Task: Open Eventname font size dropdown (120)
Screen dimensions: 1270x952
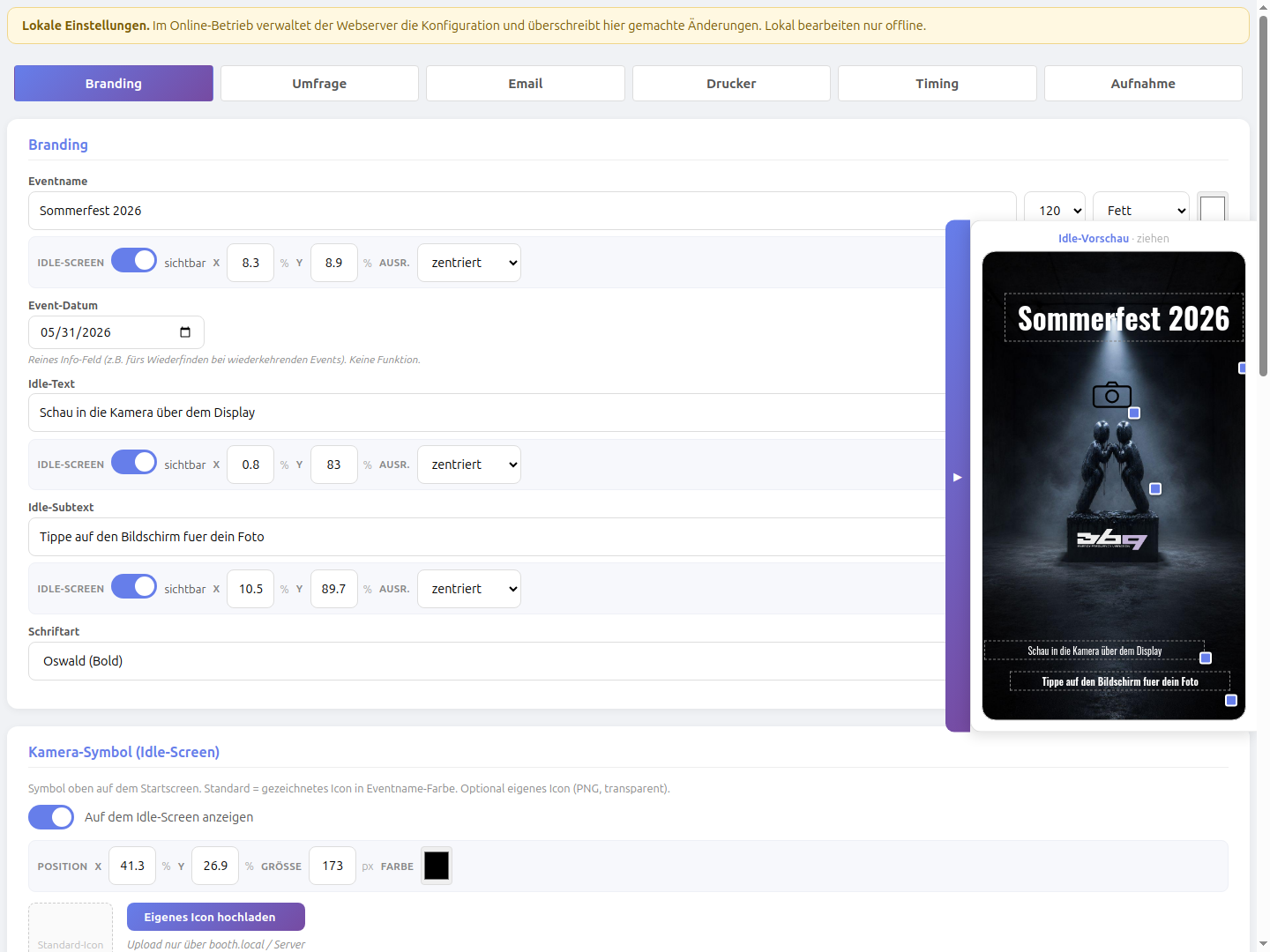Action: click(x=1055, y=211)
